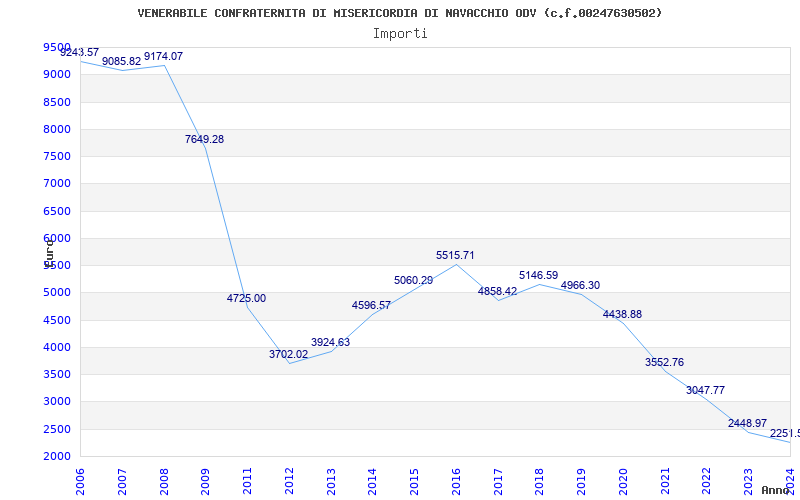The height and width of the screenshot is (500, 800).
Task: Select the 4725.00 data label
Action: coord(246,298)
